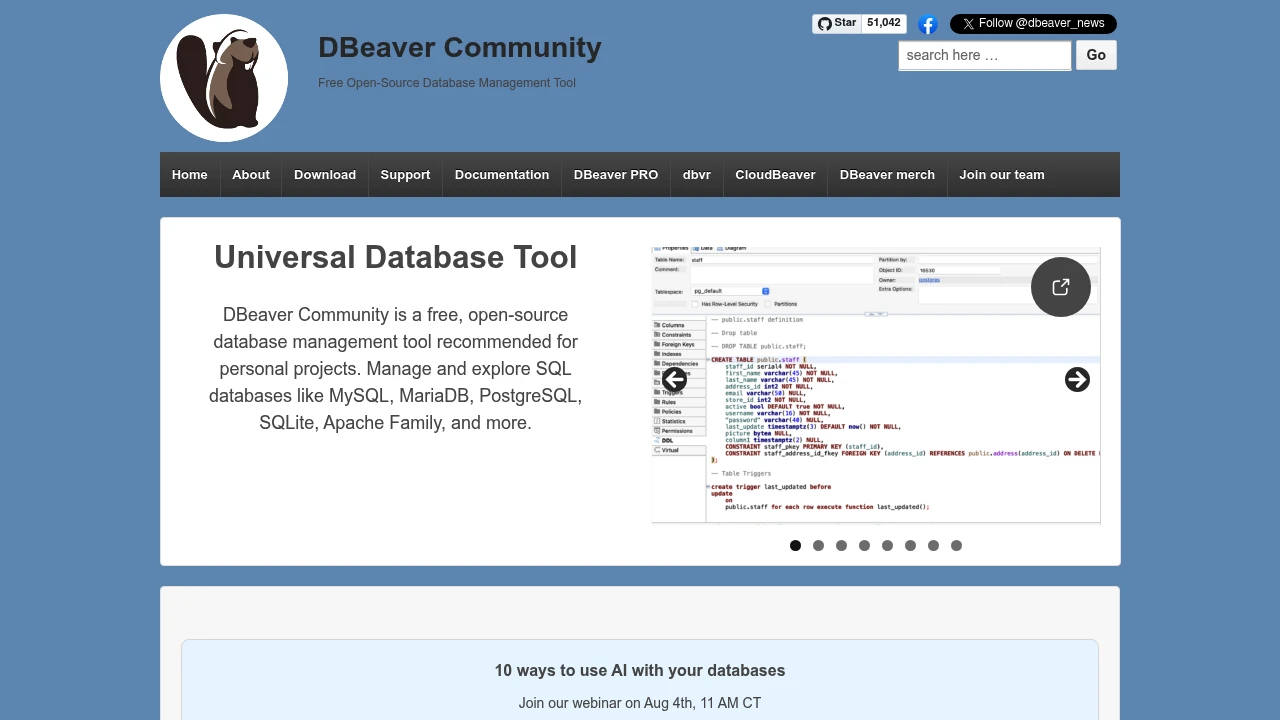The image size is (1280, 720).
Task: Click the "Free Open-Source Database Management Tool" tagline
Action: click(447, 83)
